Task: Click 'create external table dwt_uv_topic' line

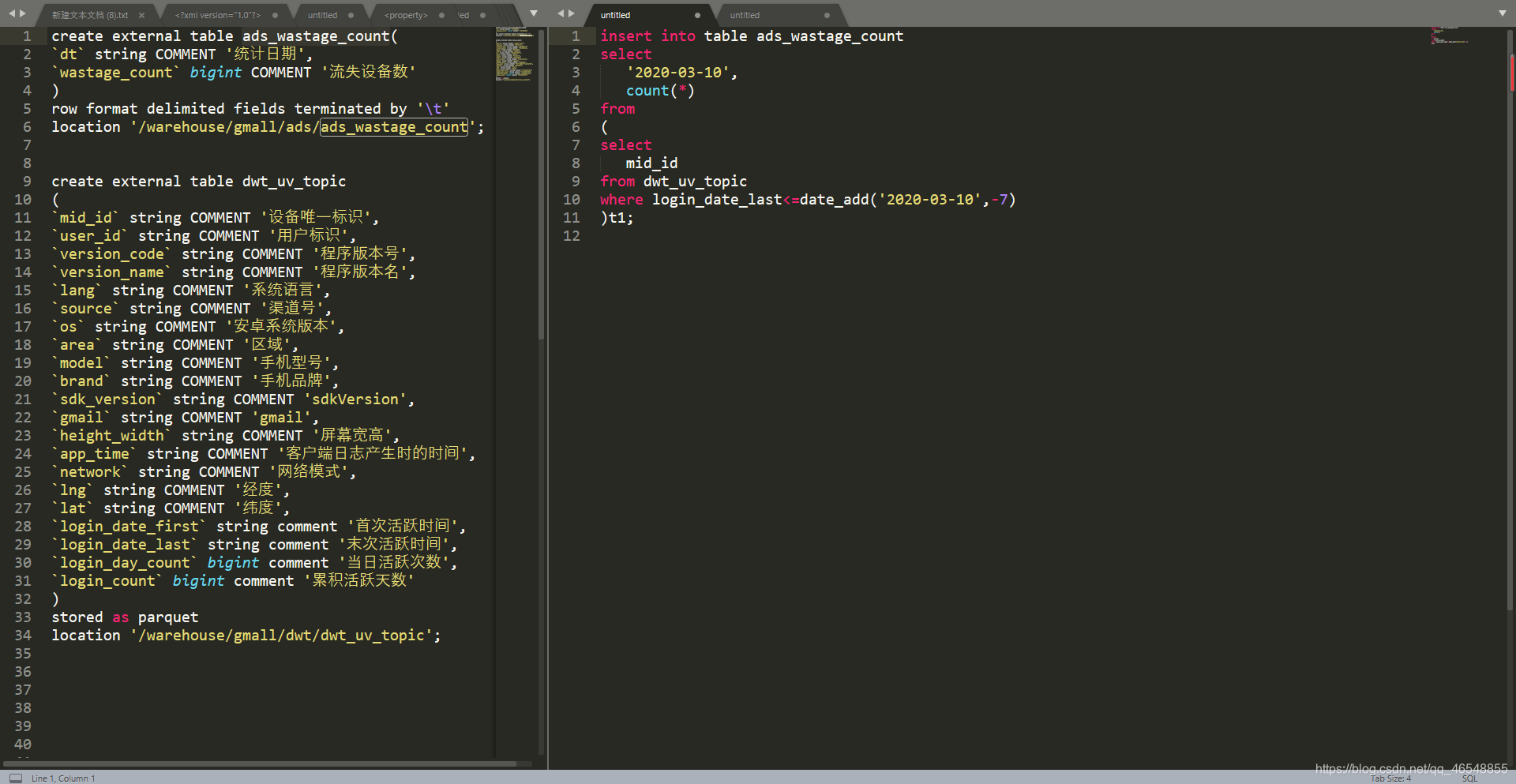Action: pos(199,182)
